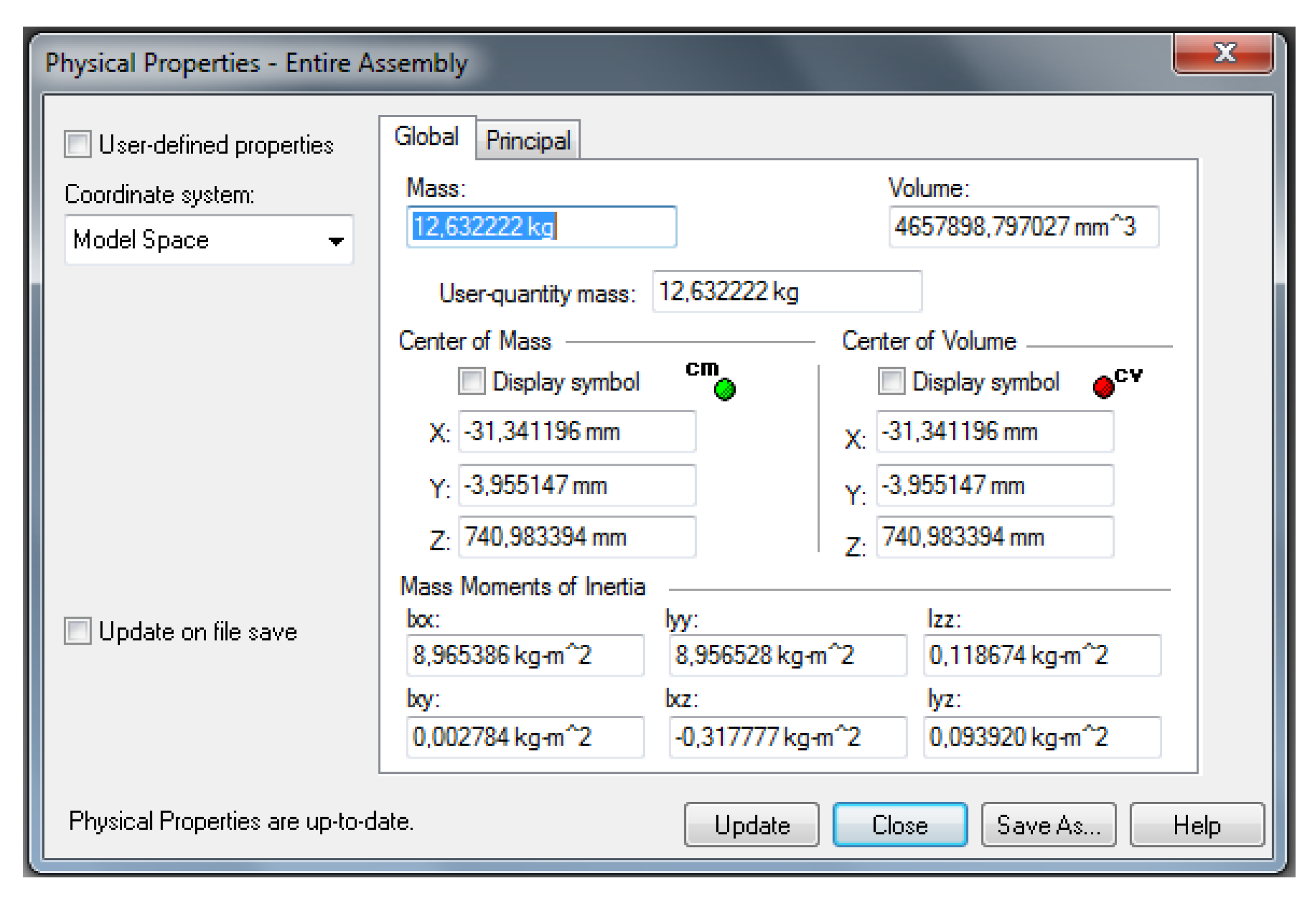Click the Ixx inertia field
1316x898 pixels.
(525, 655)
